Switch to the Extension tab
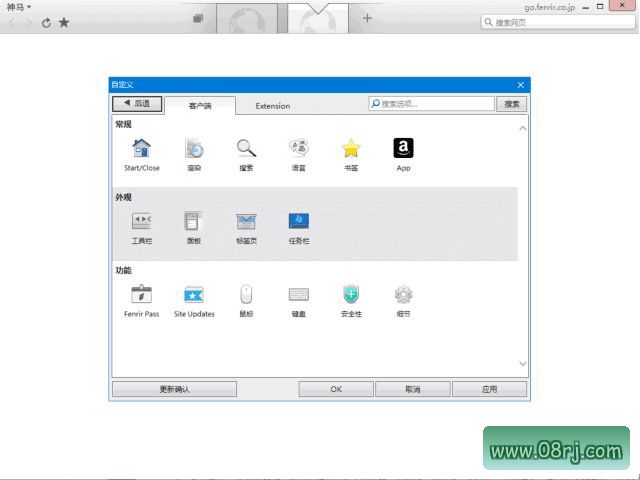 point(272,105)
